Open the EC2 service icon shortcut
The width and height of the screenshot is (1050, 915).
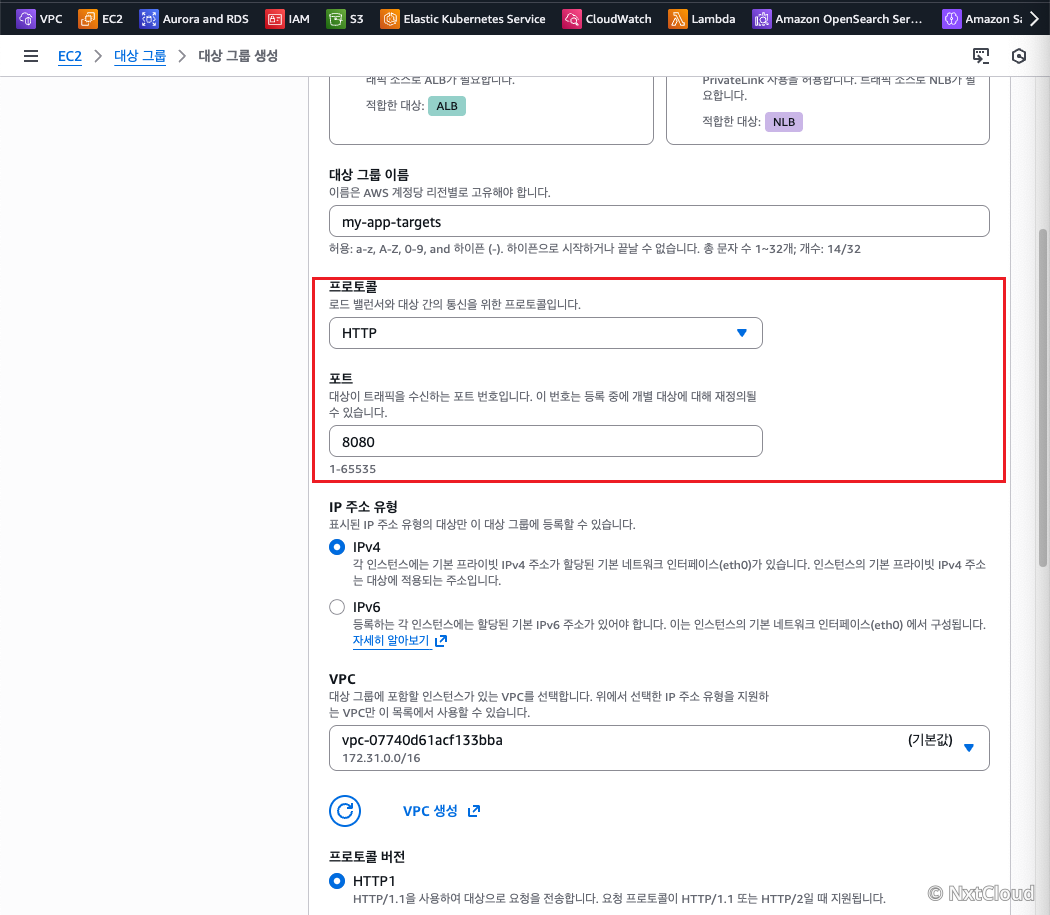88,19
